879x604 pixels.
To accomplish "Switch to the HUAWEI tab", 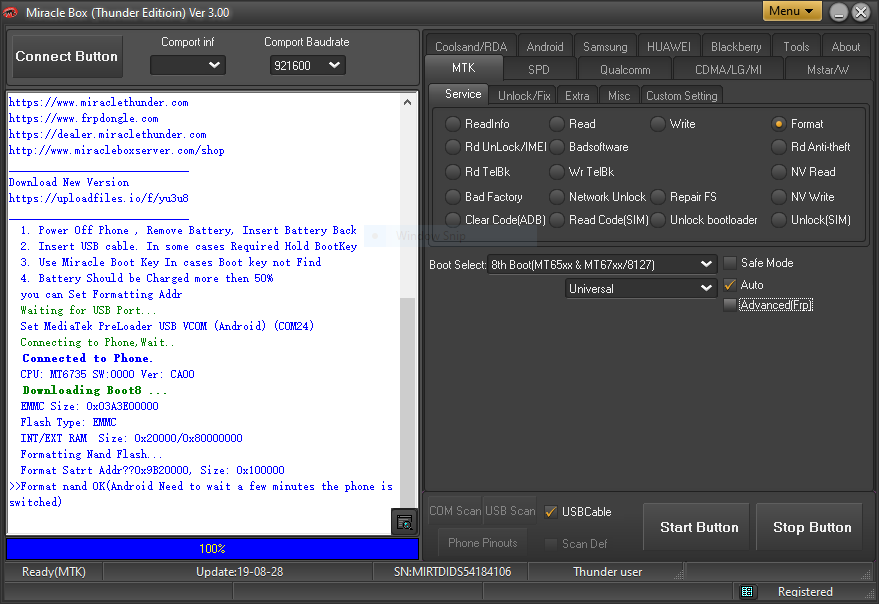I will 668,47.
